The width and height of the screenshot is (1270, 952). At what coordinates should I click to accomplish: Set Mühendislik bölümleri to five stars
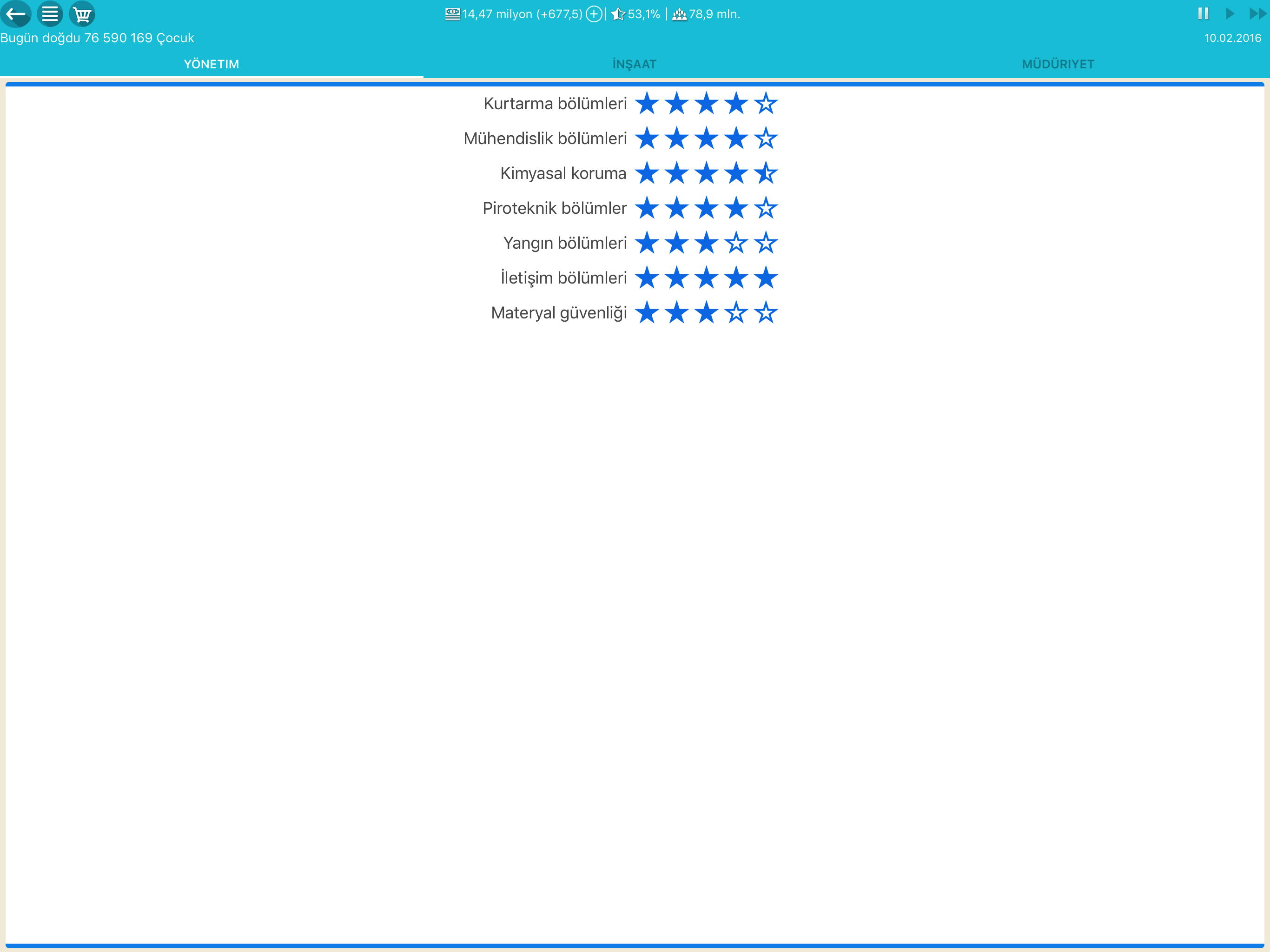coord(766,139)
